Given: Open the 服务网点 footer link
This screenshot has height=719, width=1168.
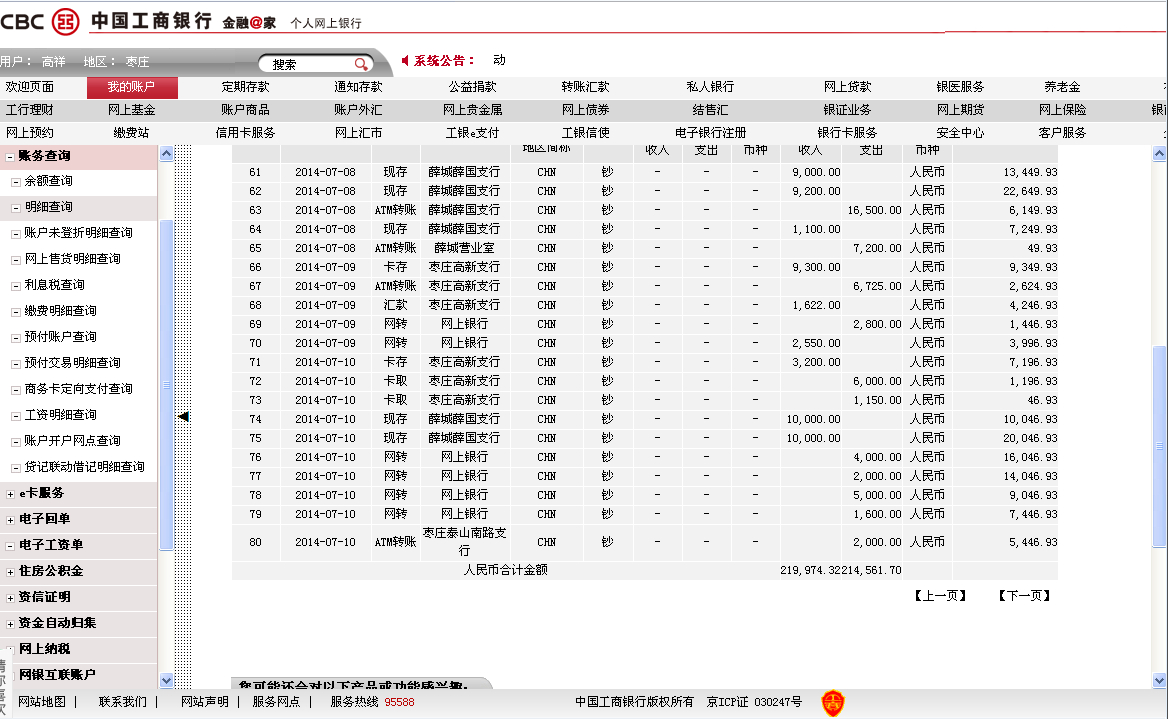Looking at the screenshot, I should tap(276, 702).
